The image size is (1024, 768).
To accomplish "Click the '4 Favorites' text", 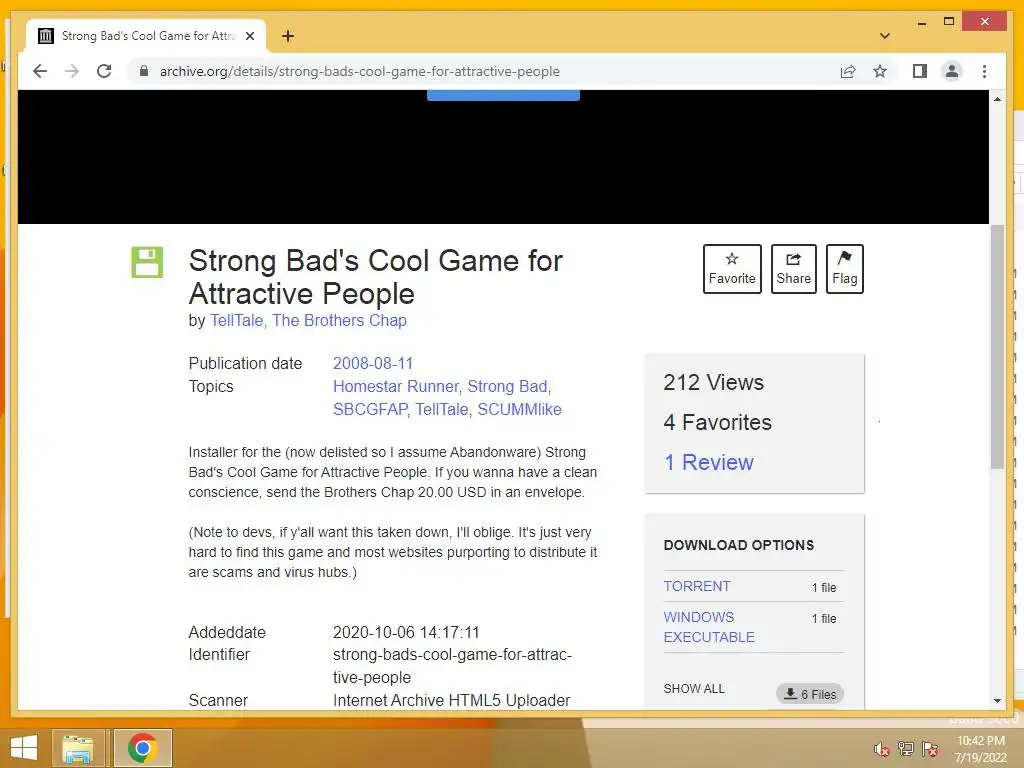I will [717, 422].
